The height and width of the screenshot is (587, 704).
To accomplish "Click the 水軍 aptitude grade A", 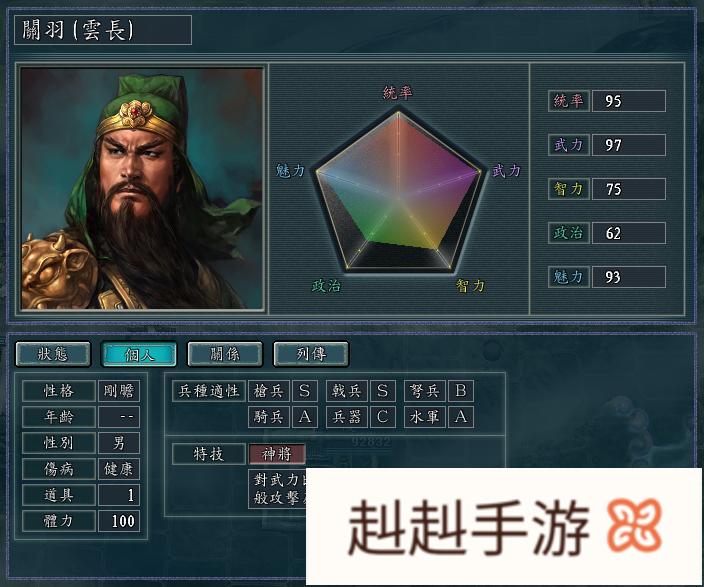I will (461, 417).
